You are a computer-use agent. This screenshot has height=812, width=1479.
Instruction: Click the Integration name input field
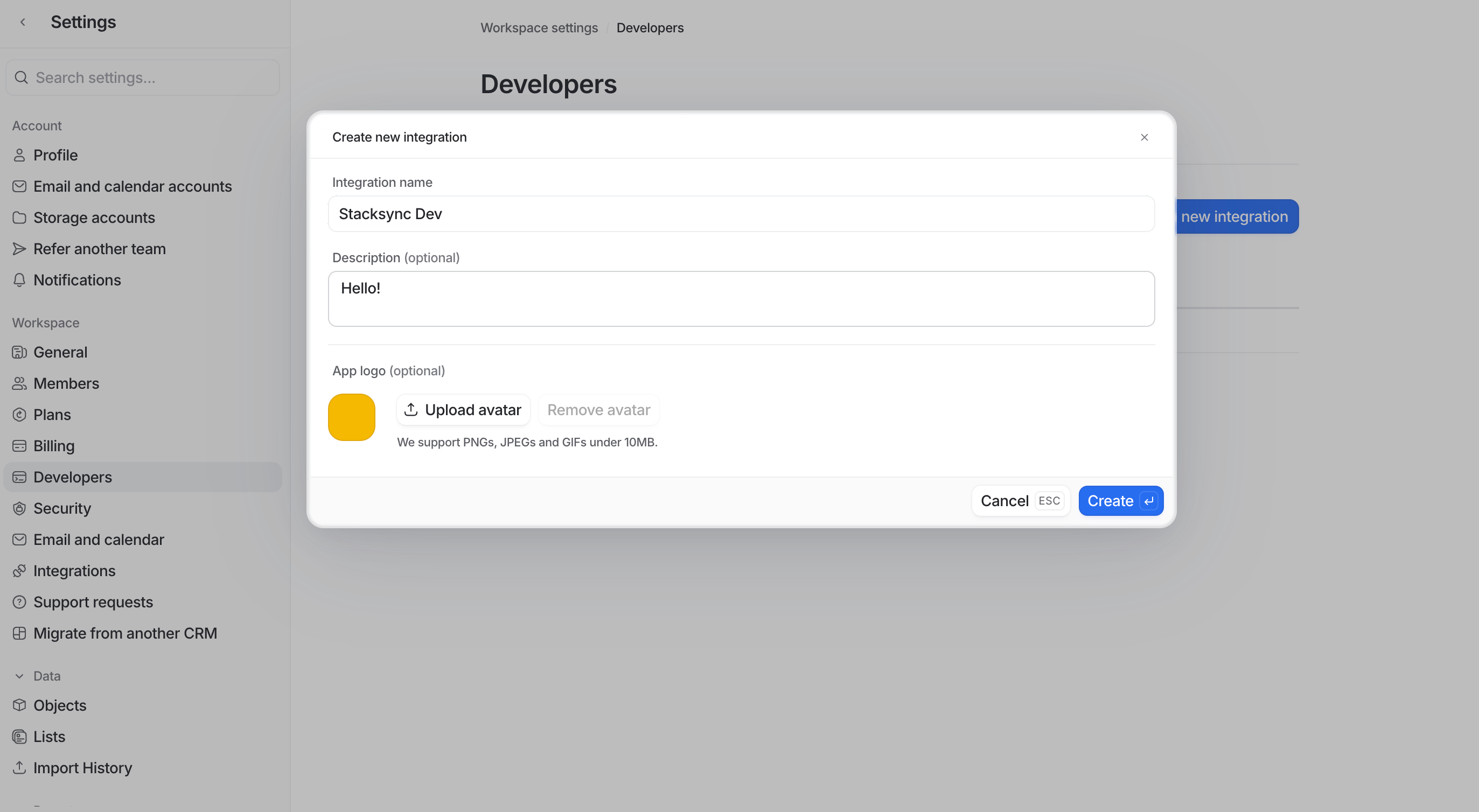(x=741, y=213)
